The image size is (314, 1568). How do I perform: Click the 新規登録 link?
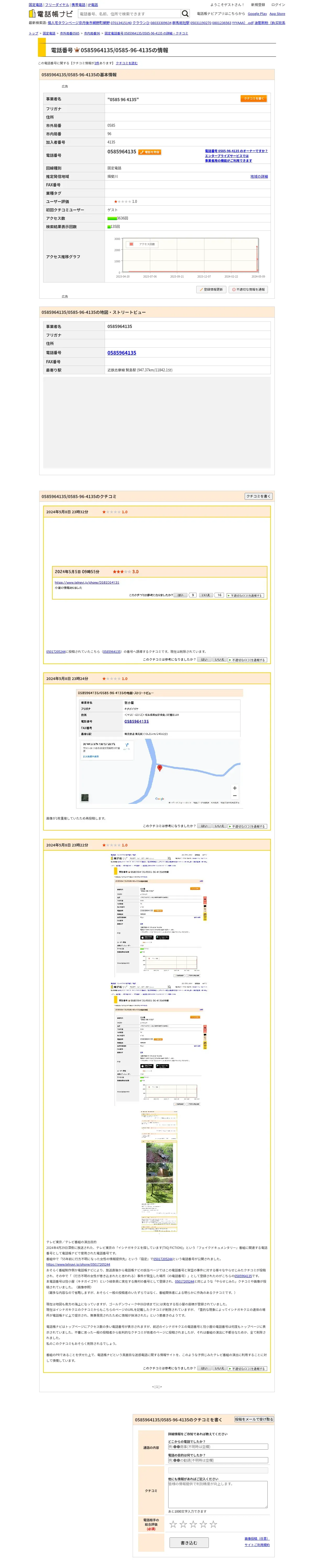pyautogui.click(x=258, y=5)
